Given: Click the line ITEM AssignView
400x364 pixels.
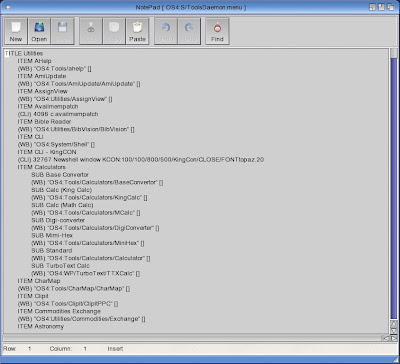Looking at the screenshot, I should [x=43, y=91].
